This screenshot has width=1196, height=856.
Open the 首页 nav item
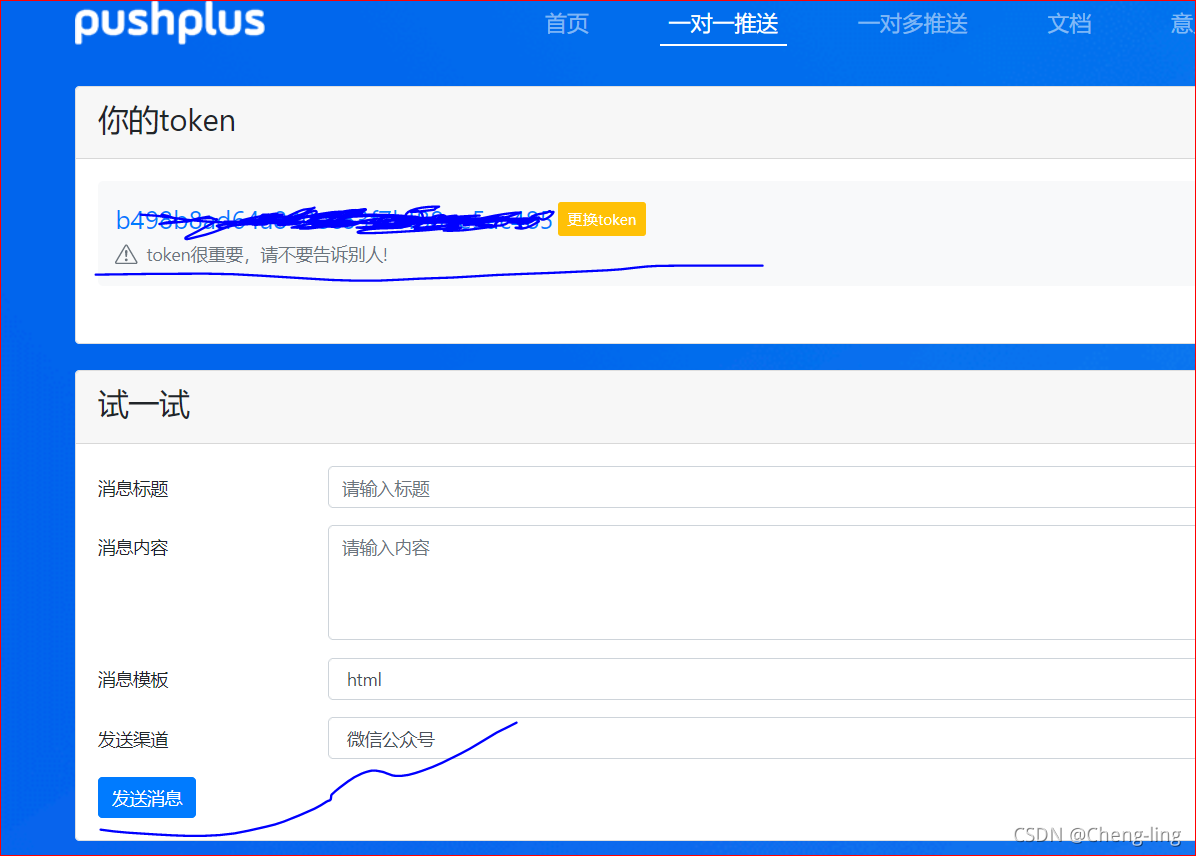567,24
